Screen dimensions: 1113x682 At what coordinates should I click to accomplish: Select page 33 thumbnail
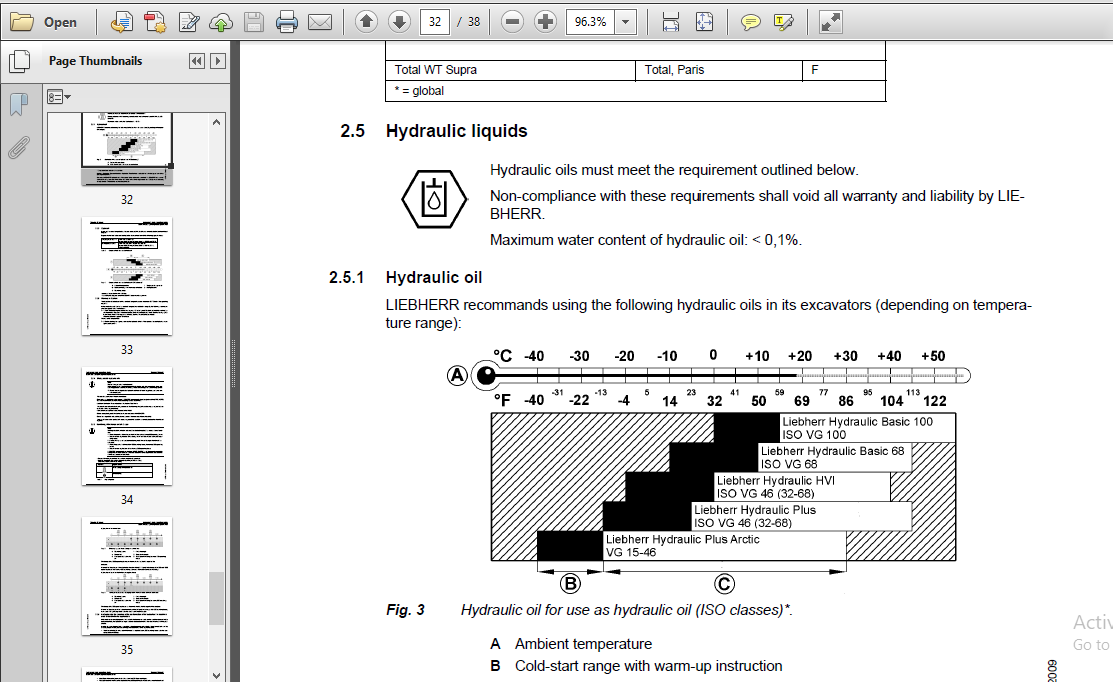127,276
